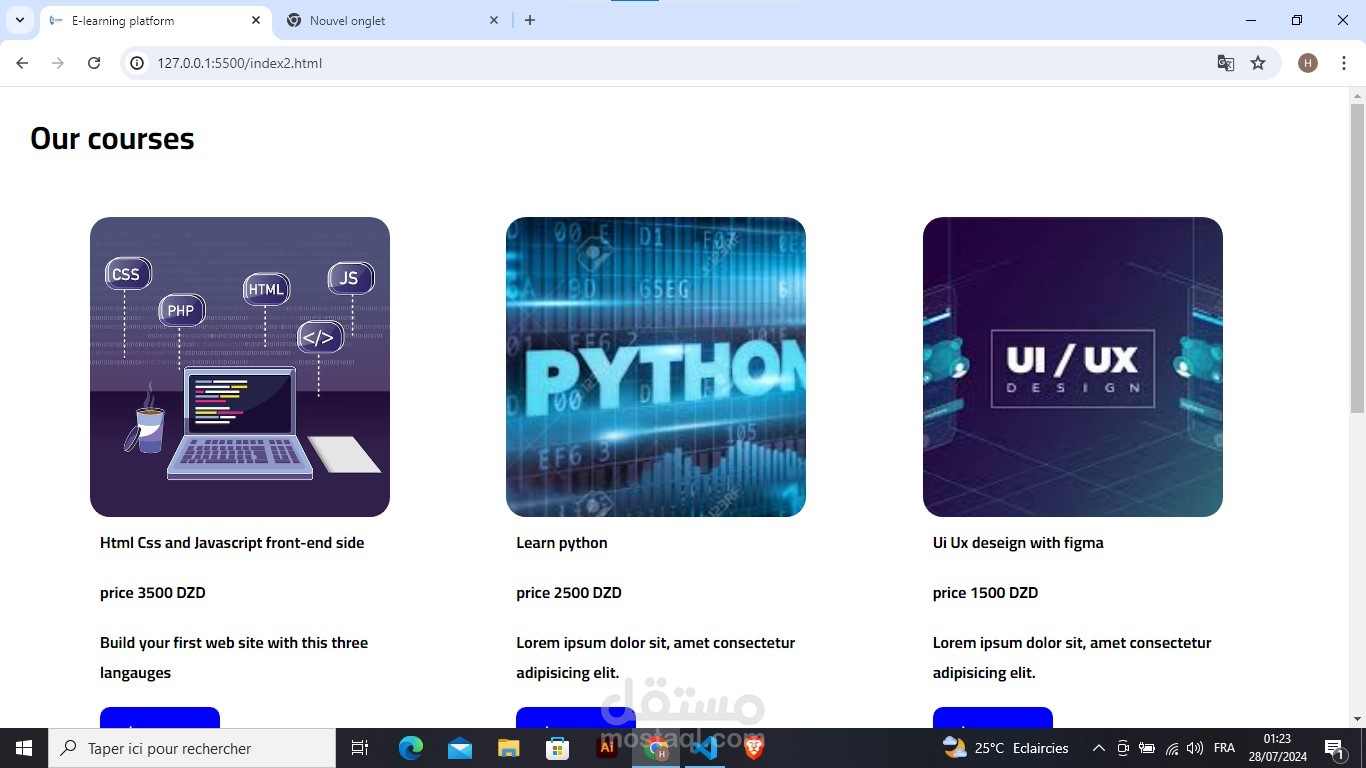Image resolution: width=1366 pixels, height=768 pixels.
Task: Click the blue button under the HTML CSS course
Action: [160, 718]
